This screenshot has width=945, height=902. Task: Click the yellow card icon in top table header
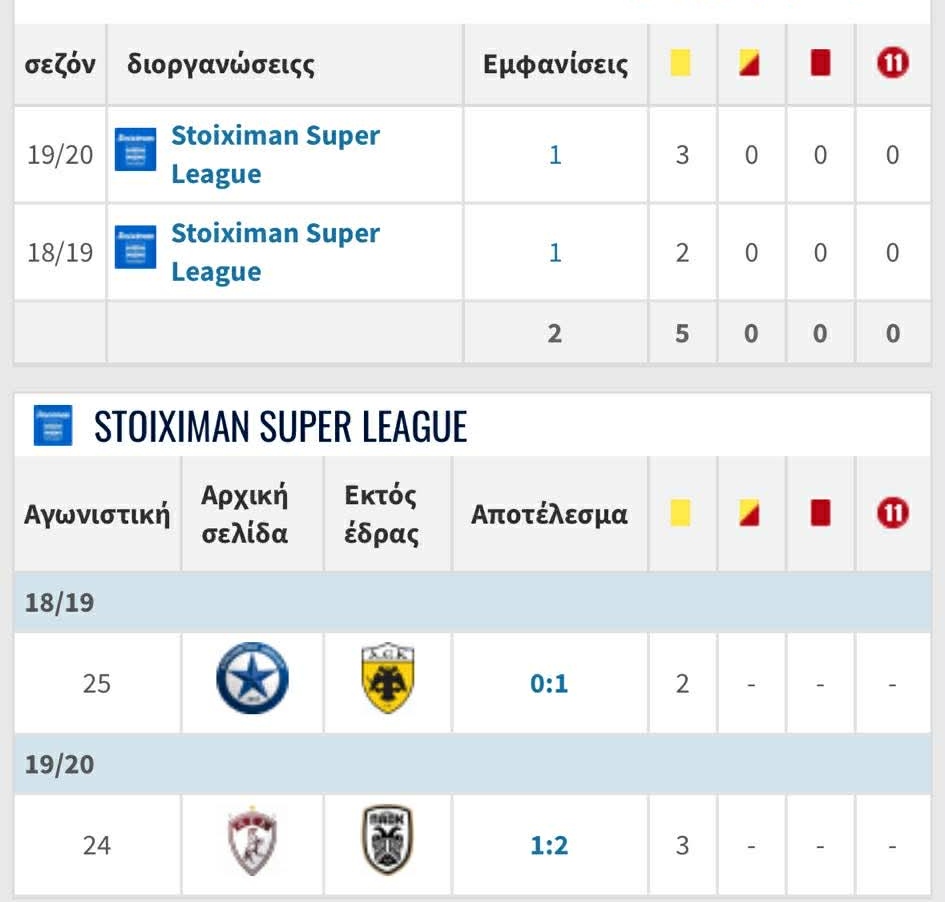[x=681, y=64]
